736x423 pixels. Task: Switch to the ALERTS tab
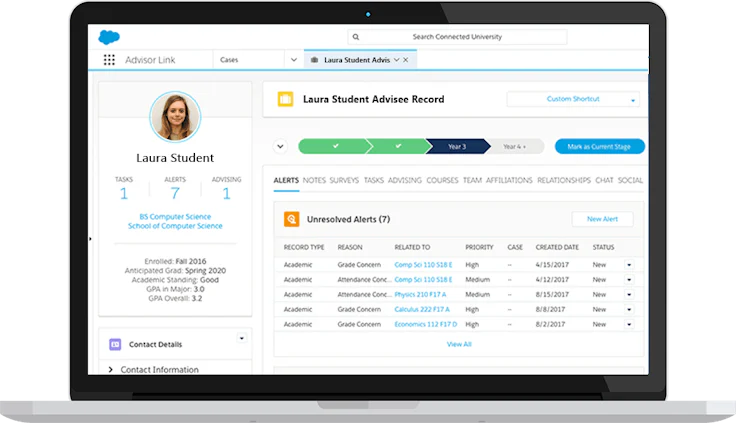pyautogui.click(x=286, y=180)
